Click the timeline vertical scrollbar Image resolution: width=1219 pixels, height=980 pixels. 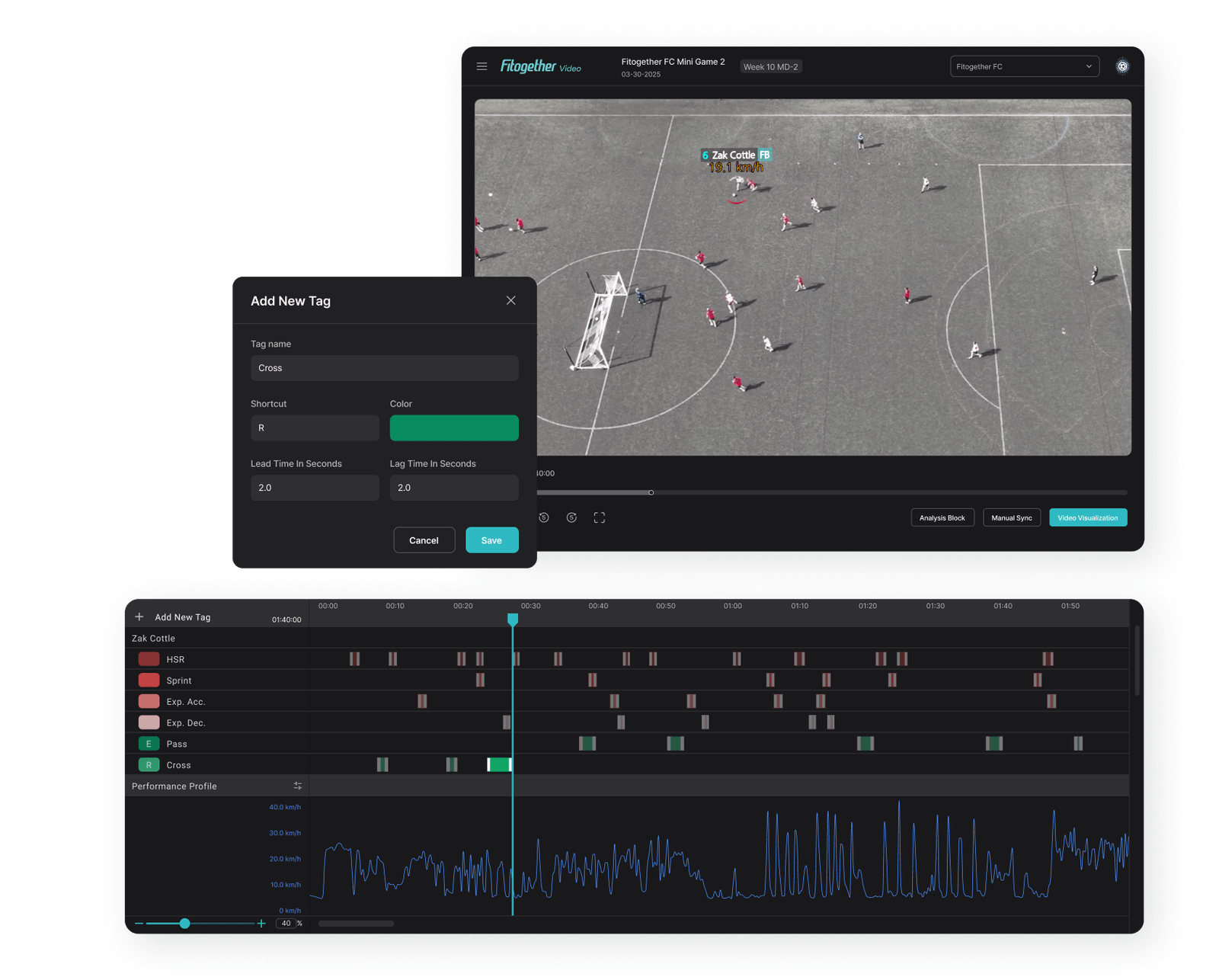[1137, 661]
